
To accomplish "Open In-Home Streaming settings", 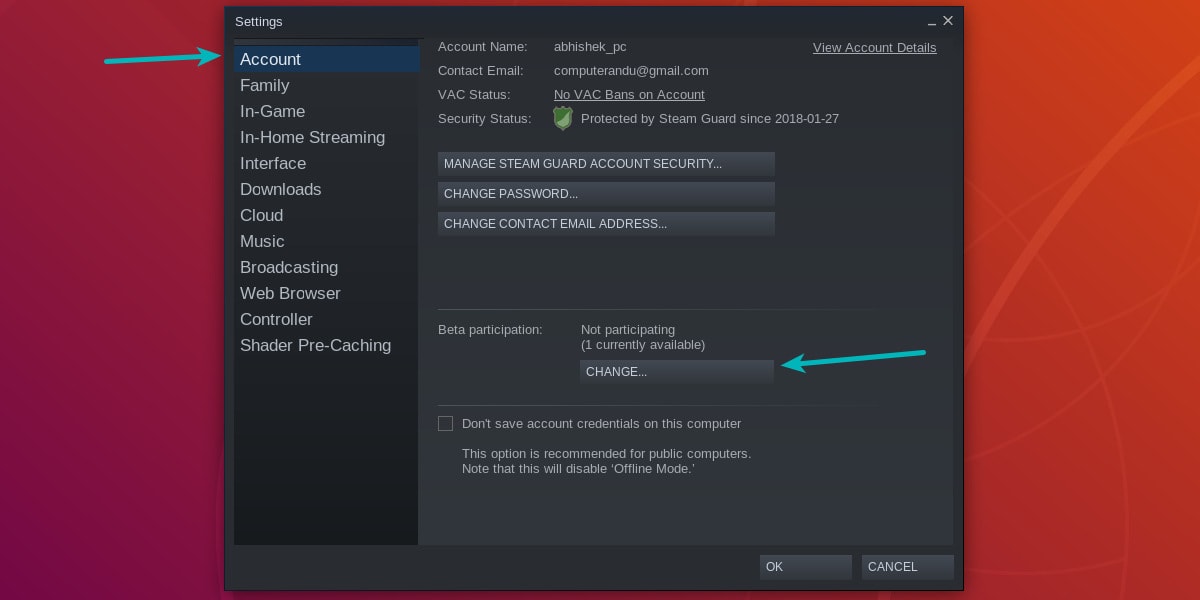I will point(312,137).
